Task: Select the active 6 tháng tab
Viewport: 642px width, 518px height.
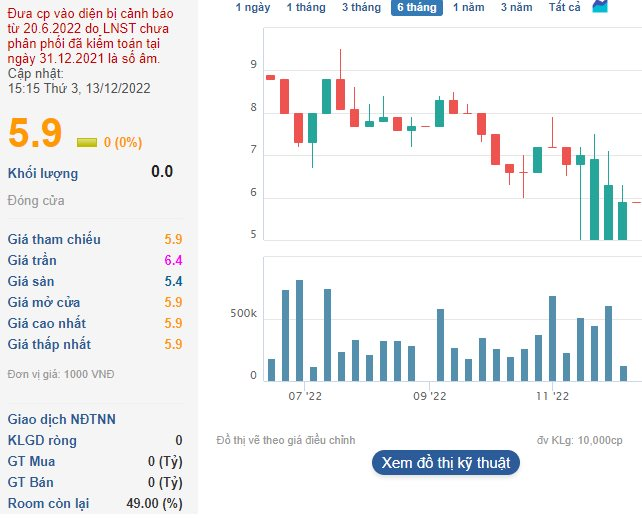Action: [x=416, y=7]
